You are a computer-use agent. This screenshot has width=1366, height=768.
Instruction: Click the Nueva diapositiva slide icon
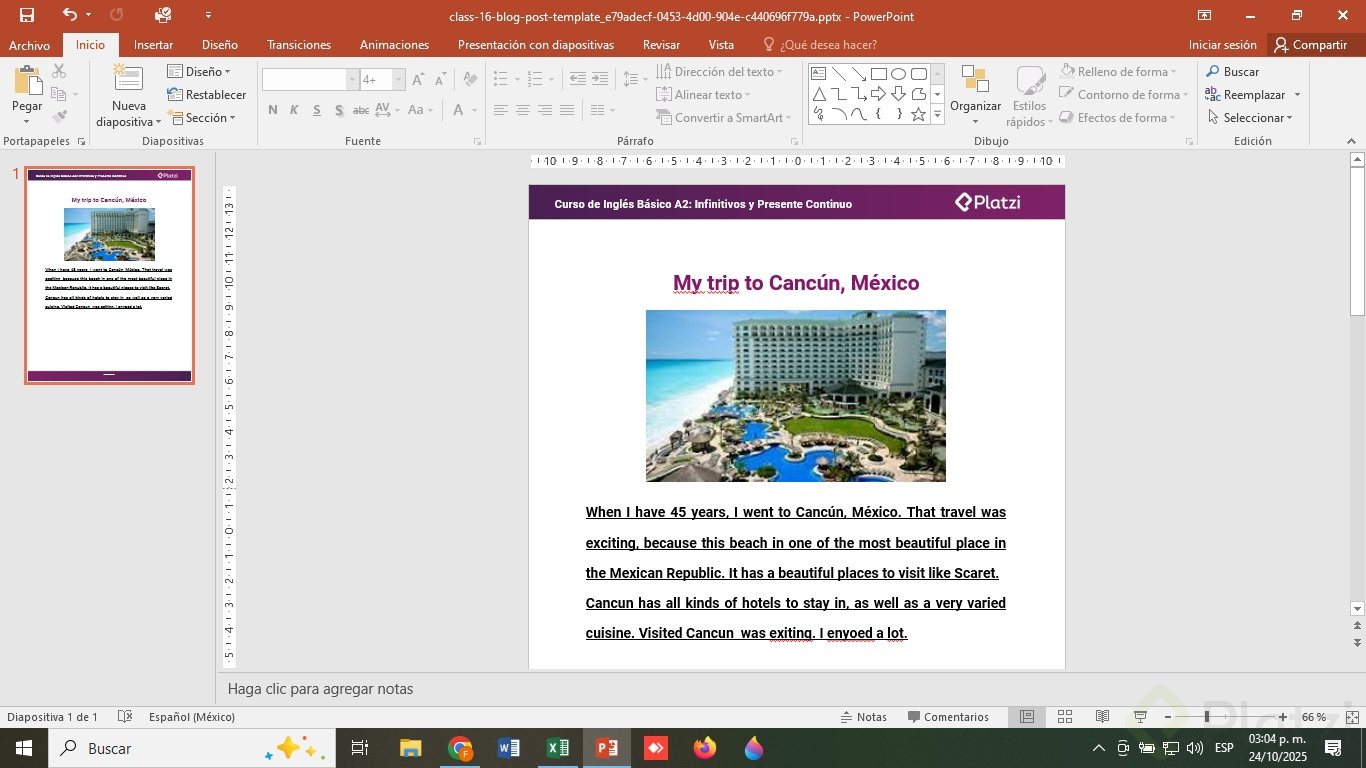[x=128, y=80]
